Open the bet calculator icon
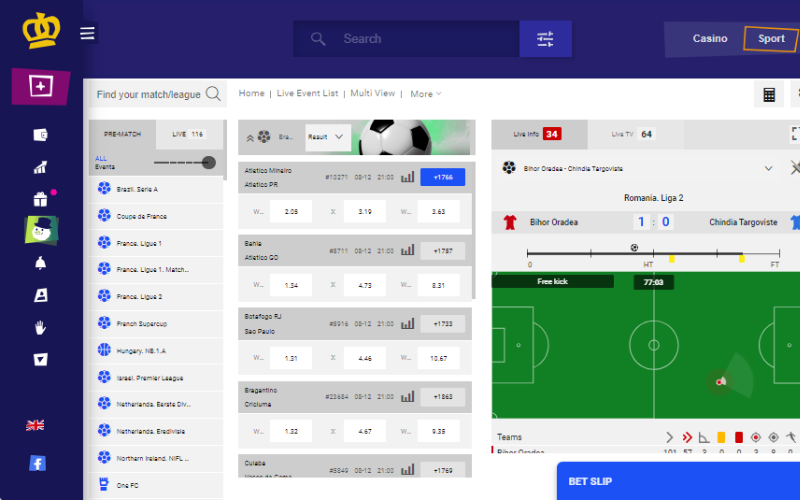 (x=769, y=94)
